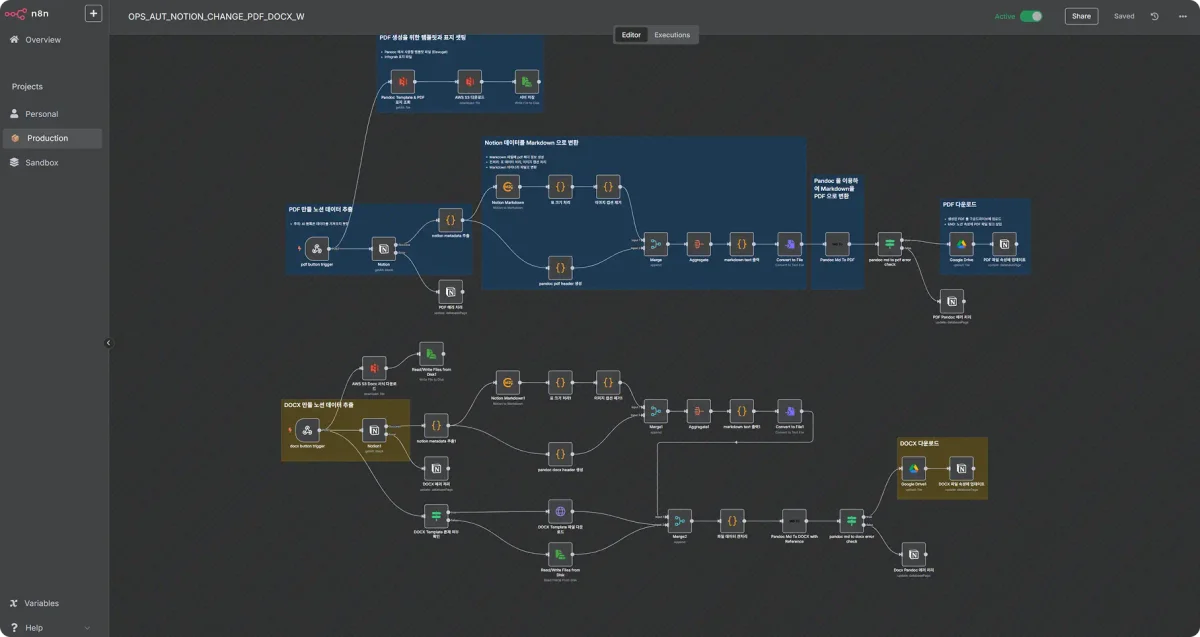1200x637 pixels.
Task: Open the Convert to File node
Action: pyautogui.click(x=790, y=243)
